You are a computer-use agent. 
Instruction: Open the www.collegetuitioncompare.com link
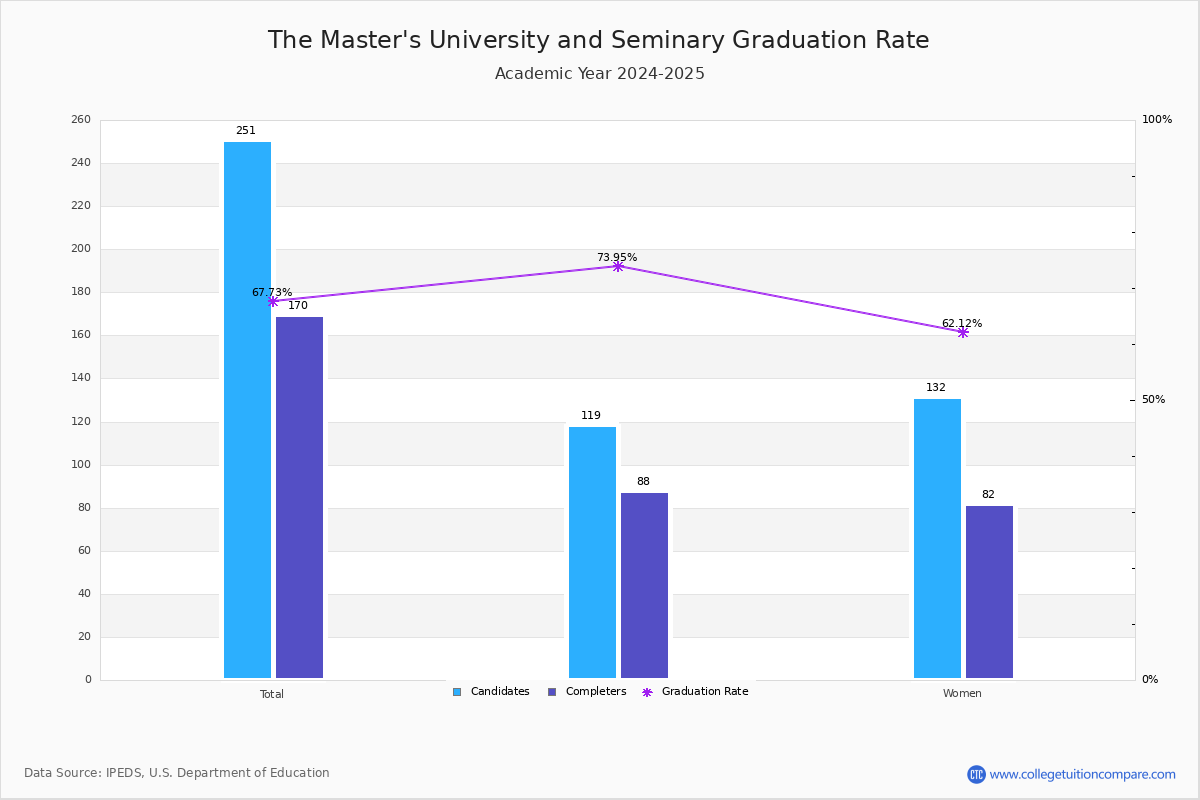(1083, 774)
